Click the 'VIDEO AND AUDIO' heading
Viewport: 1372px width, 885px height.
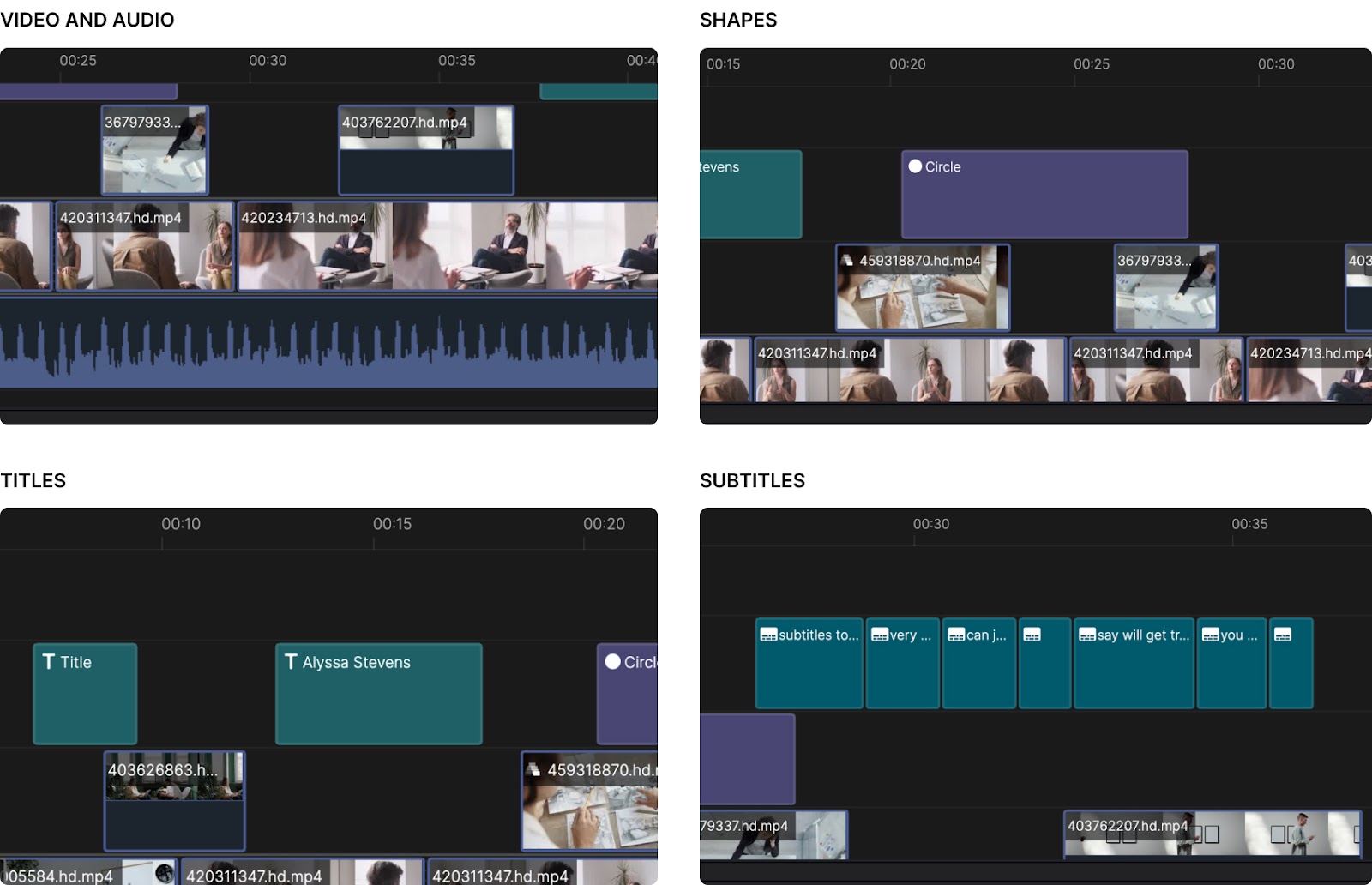(87, 20)
